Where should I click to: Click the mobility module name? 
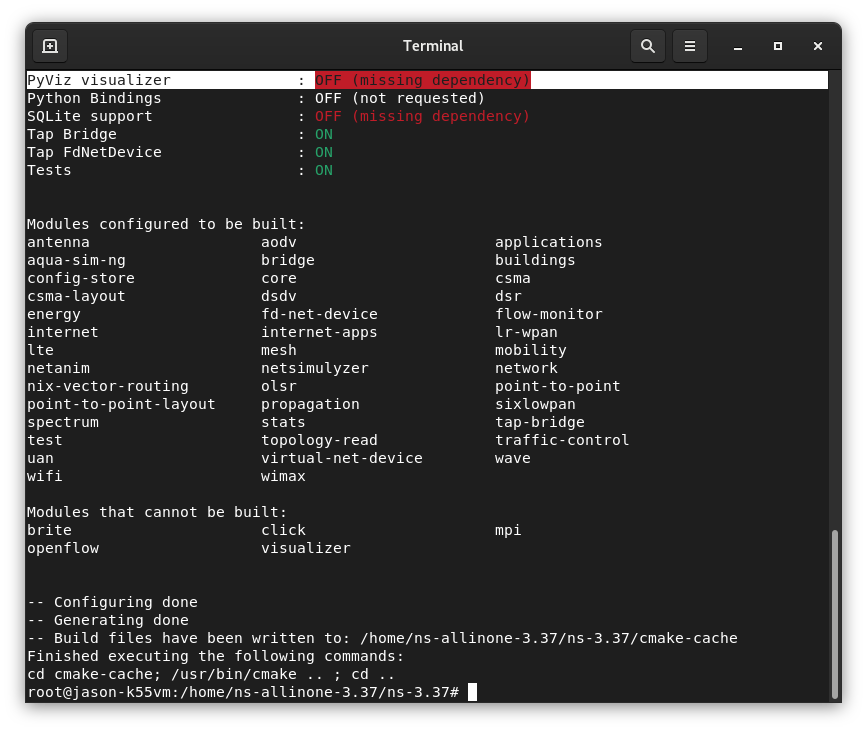click(530, 351)
